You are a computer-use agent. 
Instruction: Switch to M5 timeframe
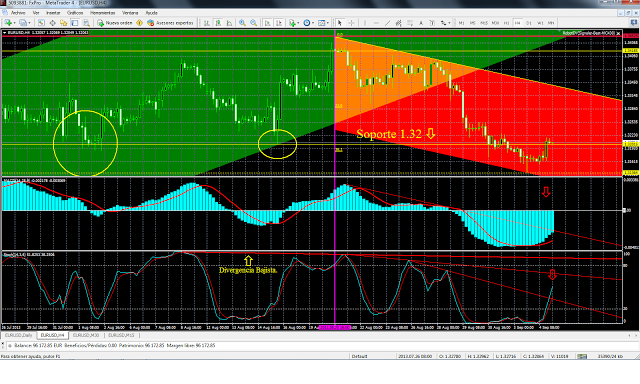[473, 23]
